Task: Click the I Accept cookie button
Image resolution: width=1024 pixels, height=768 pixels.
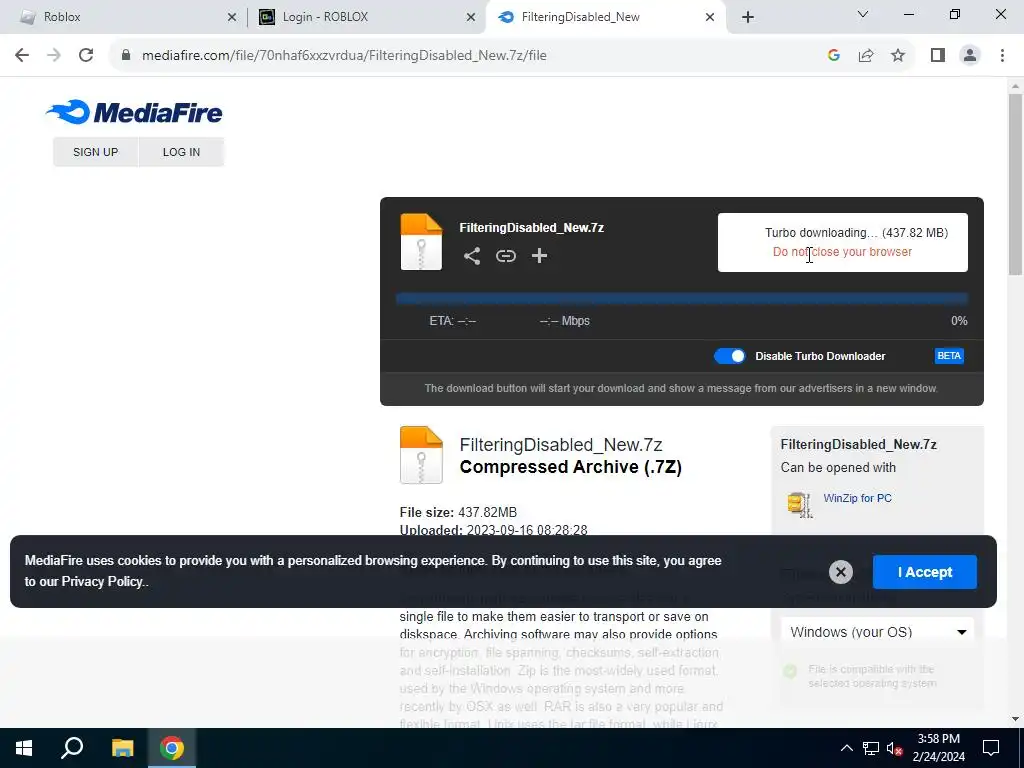Action: pos(925,572)
